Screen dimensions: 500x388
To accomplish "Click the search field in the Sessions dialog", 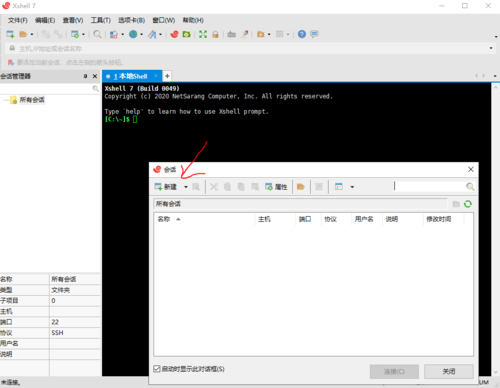I will coord(429,186).
